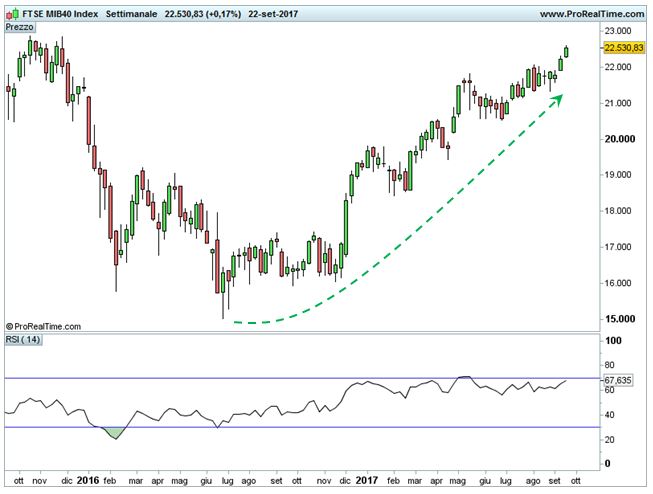Click the 80 RSI axis label
The image size is (653, 494).
coord(609,365)
